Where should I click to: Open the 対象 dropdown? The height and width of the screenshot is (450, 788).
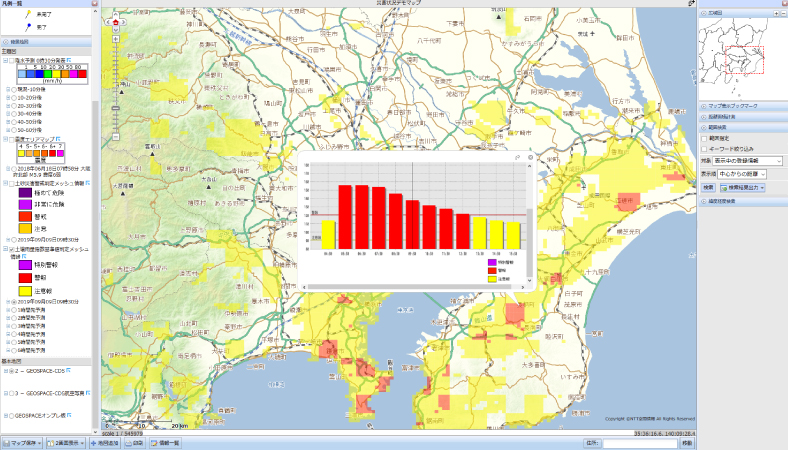(748, 161)
